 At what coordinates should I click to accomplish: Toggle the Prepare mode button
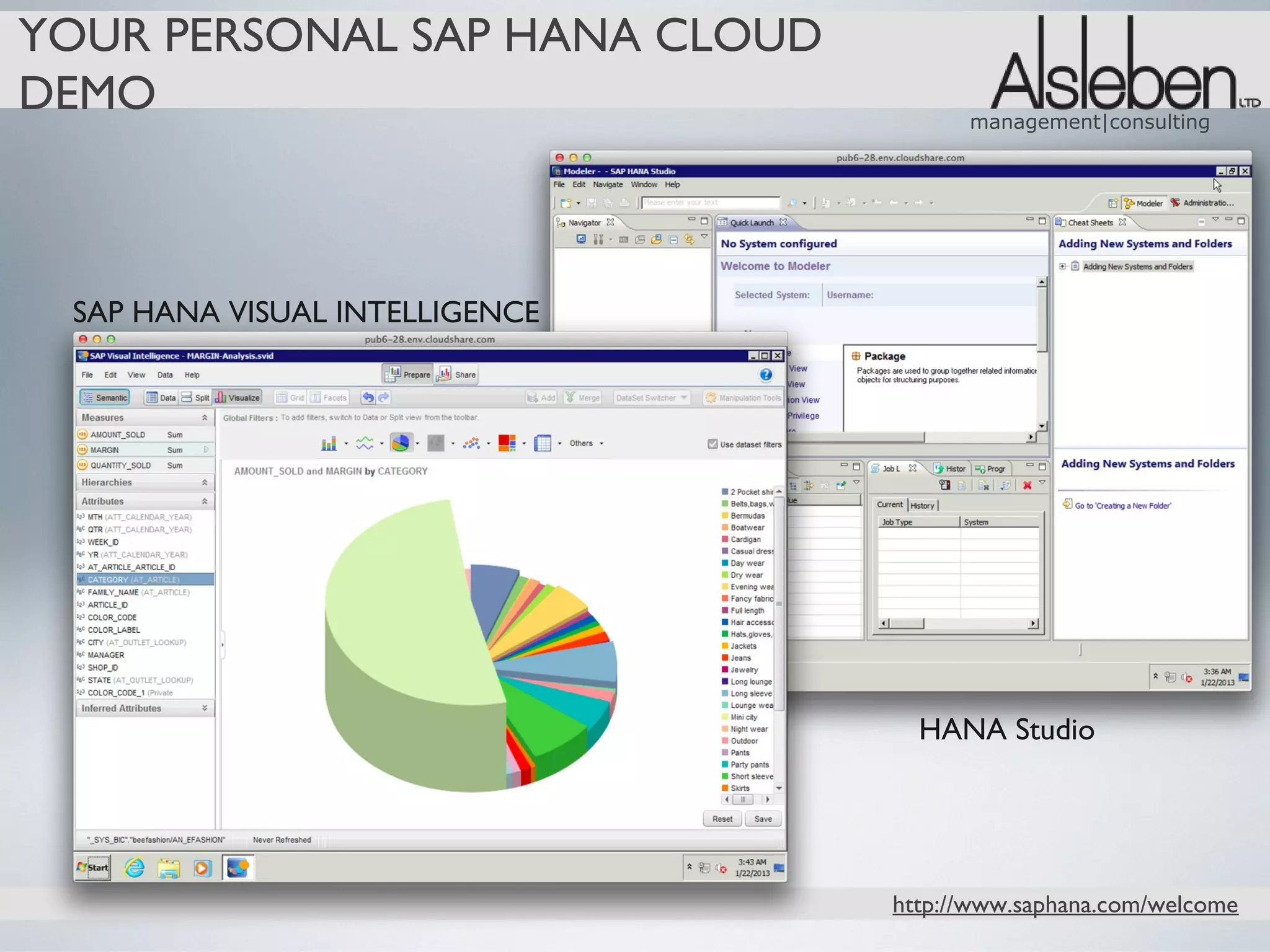click(408, 374)
